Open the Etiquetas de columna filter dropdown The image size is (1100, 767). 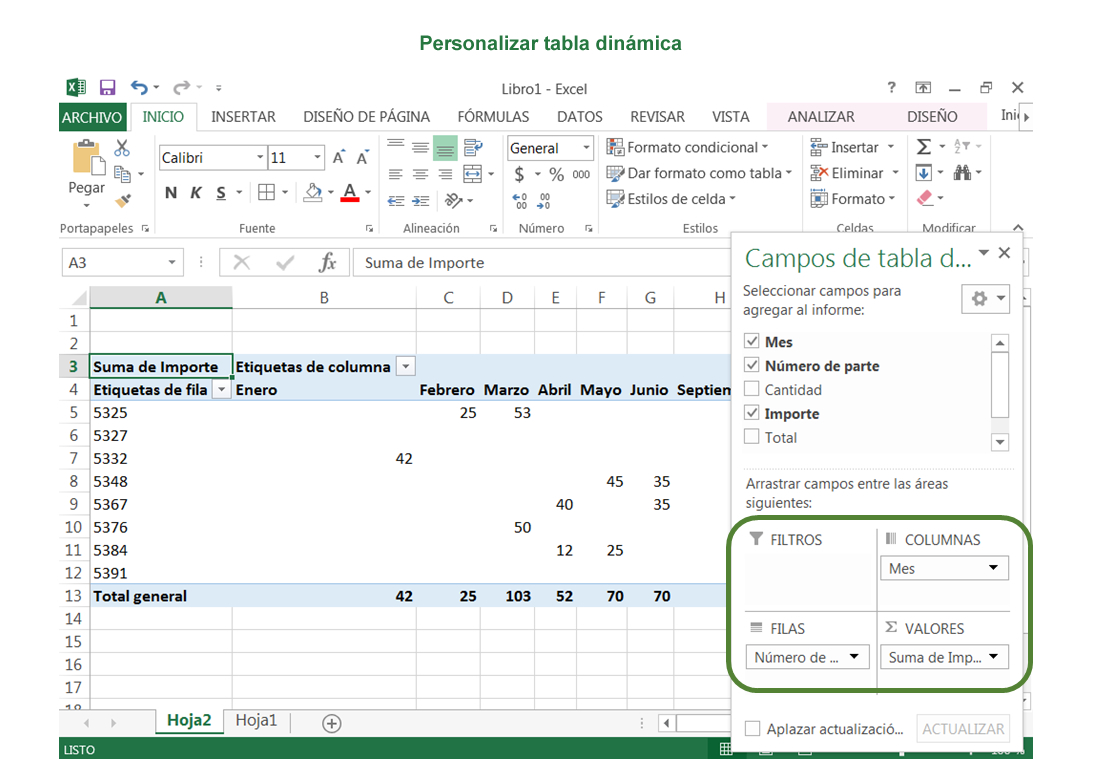point(405,366)
